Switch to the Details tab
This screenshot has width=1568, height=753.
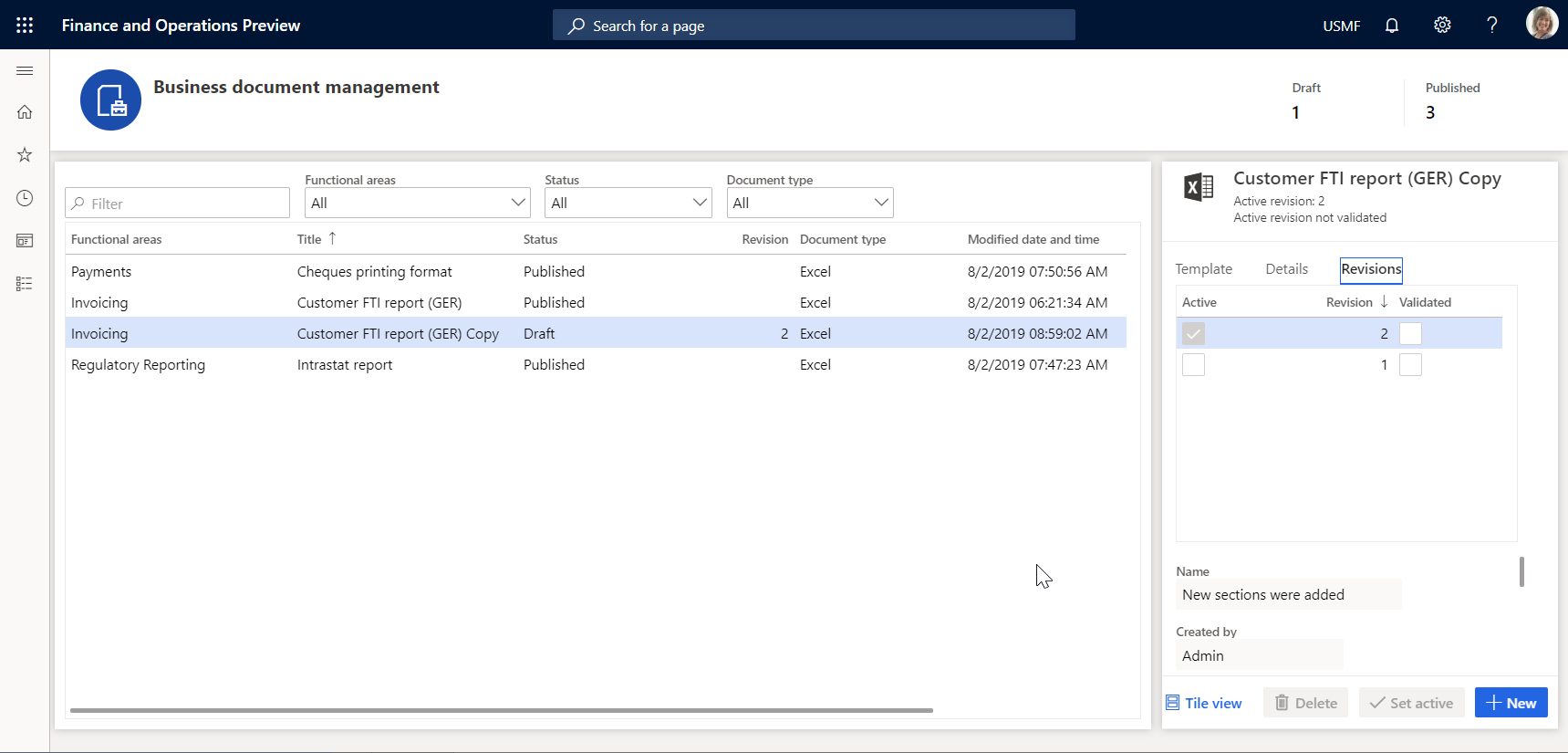(1286, 269)
